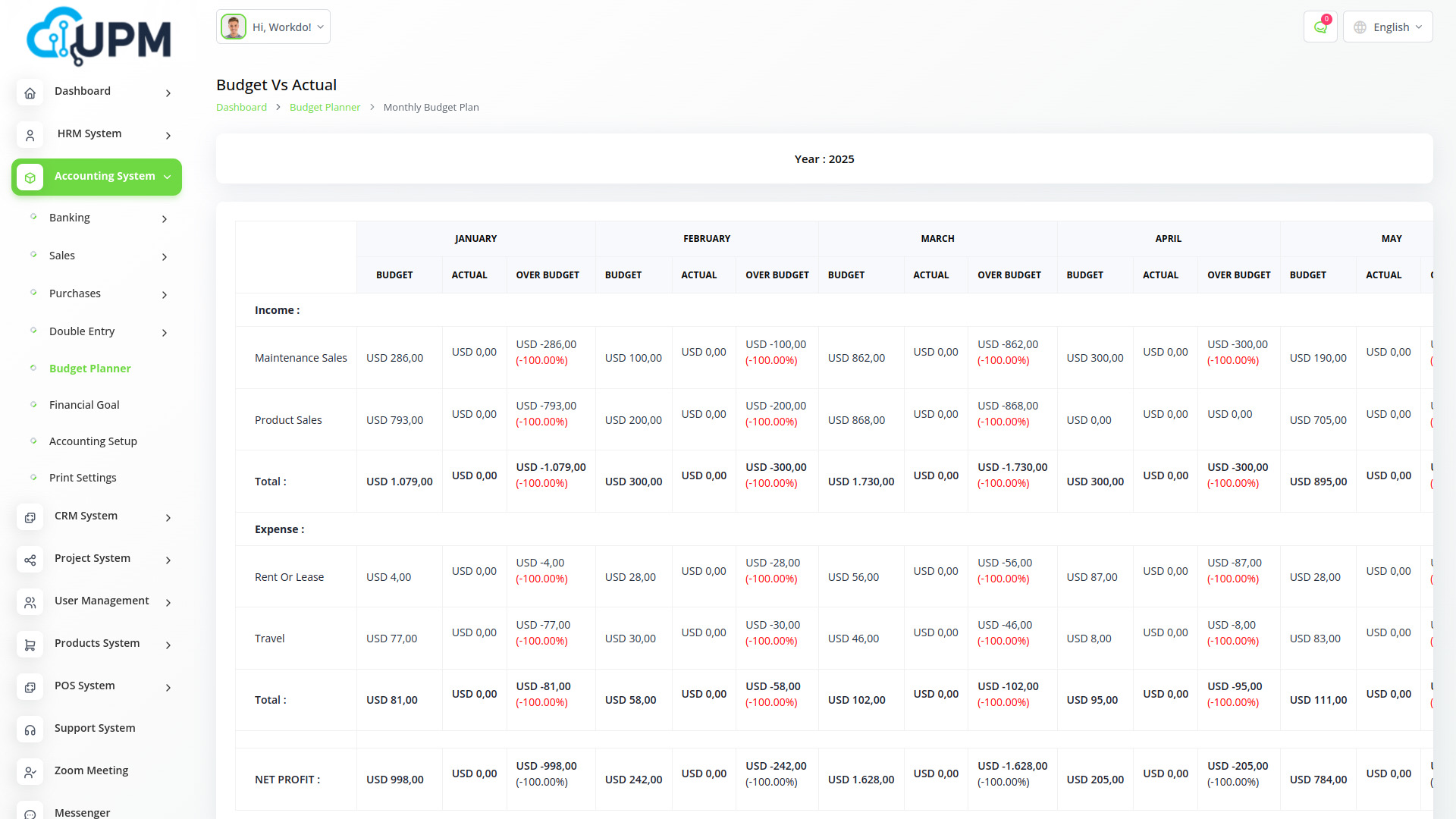This screenshot has width=1456, height=819.
Task: Click the Dashboard home icon in sidebar
Action: (x=30, y=93)
